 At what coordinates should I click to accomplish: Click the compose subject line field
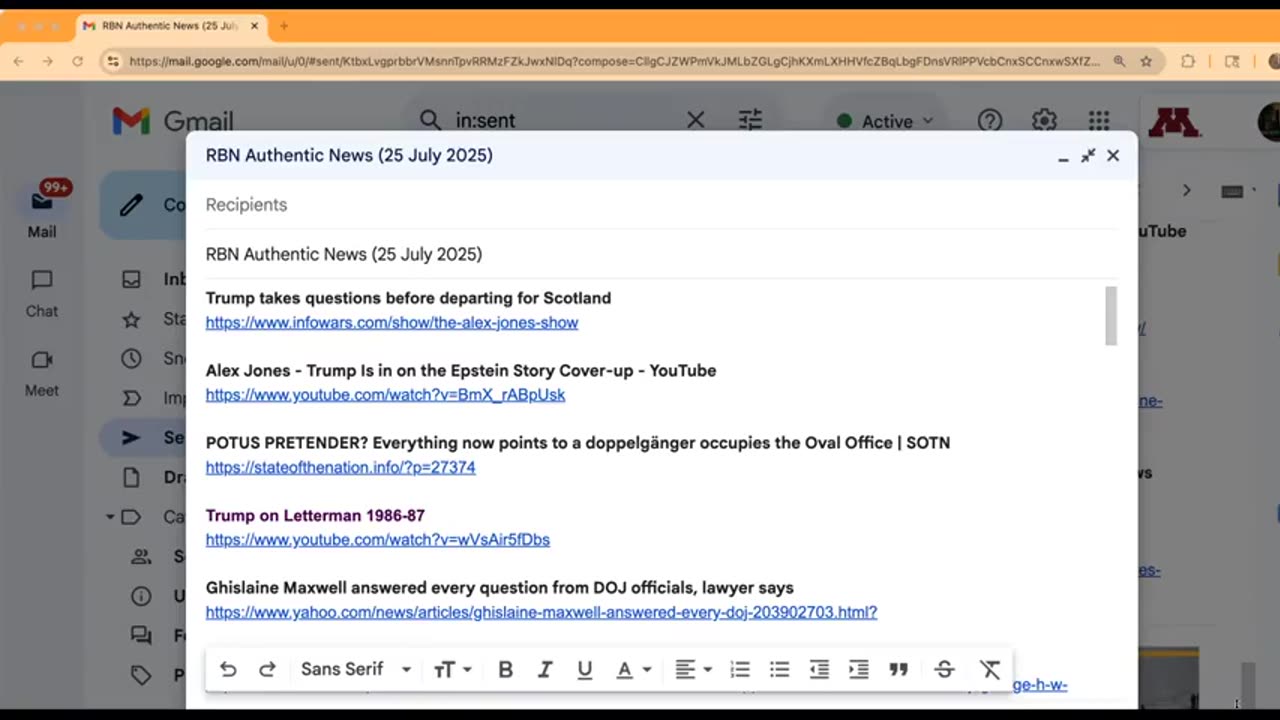coord(660,254)
